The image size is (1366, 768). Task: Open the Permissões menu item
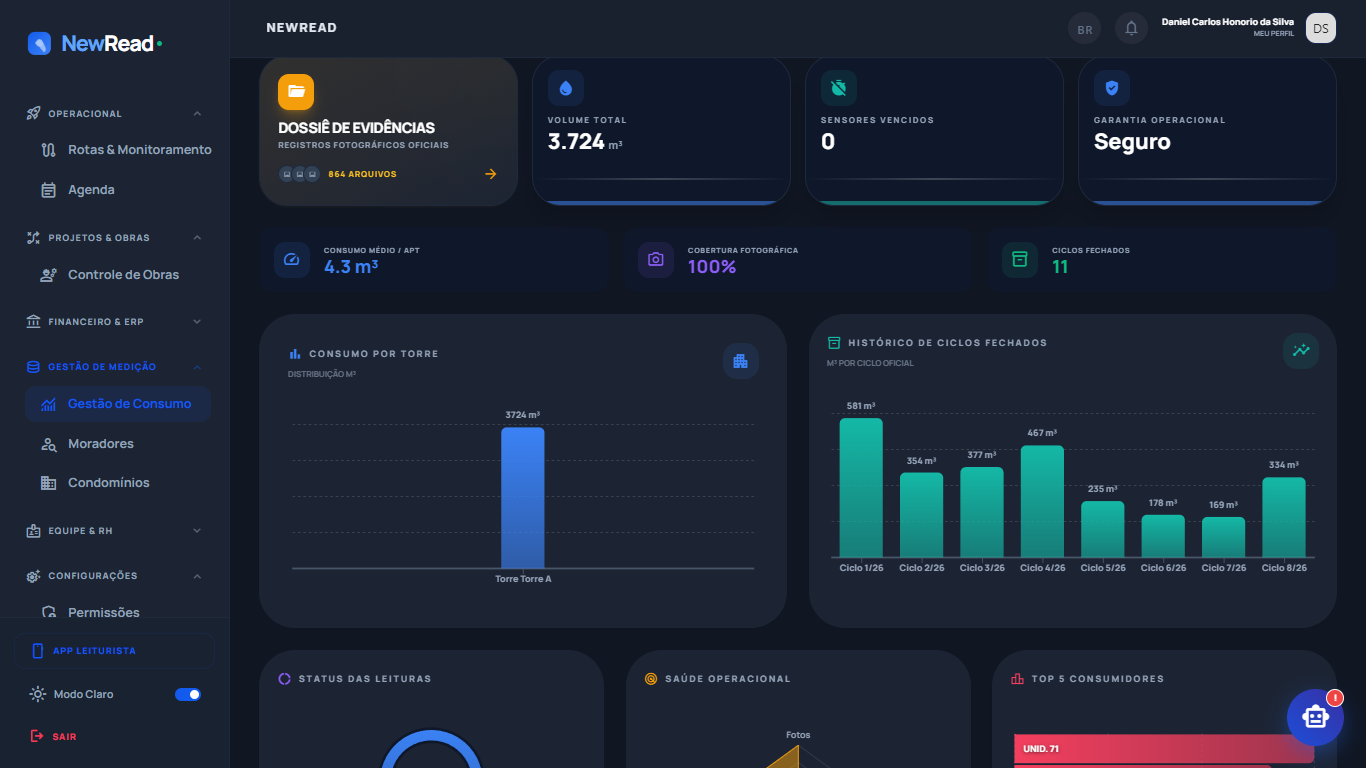pos(118,612)
